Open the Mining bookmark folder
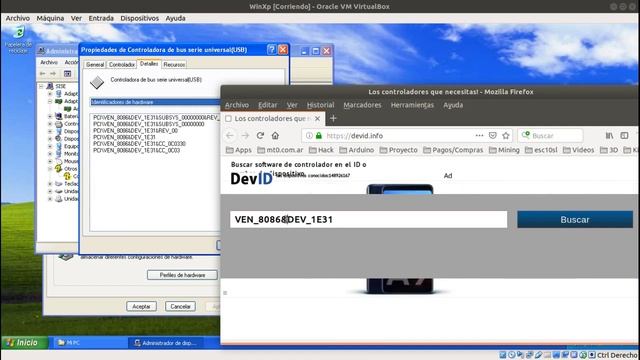 (504, 150)
